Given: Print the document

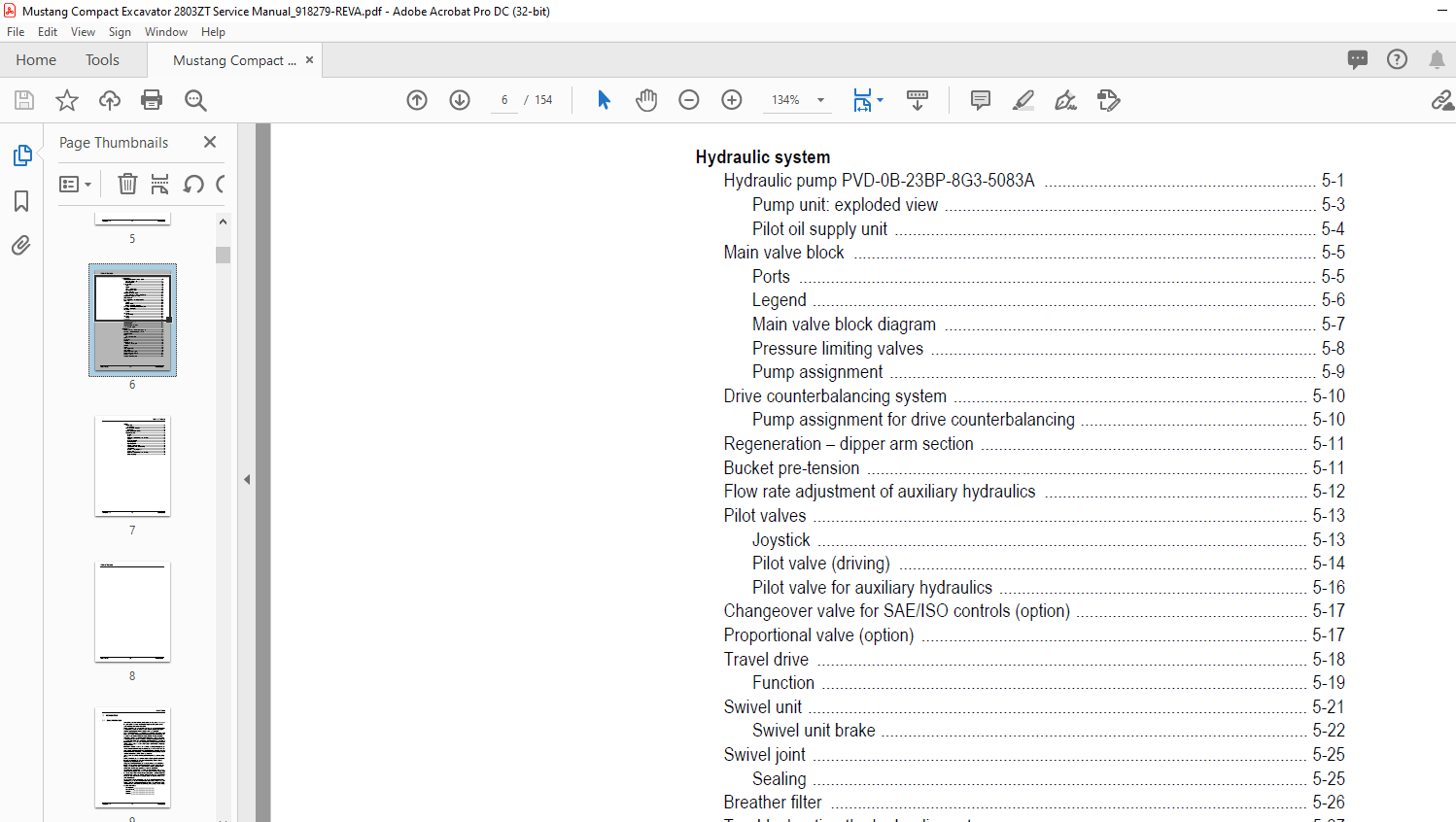Looking at the screenshot, I should click(x=152, y=100).
